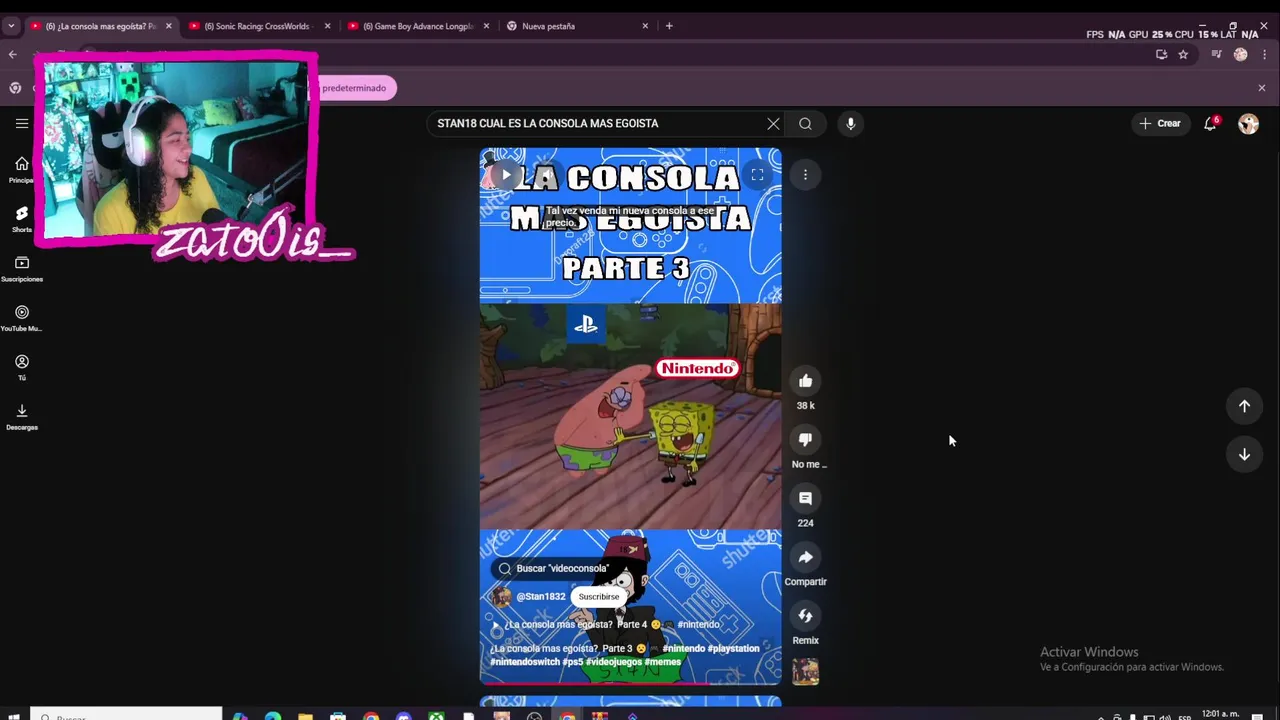Screen dimensions: 1280x720
Task: Open the Tú profile sidebar item
Action: pos(21,367)
